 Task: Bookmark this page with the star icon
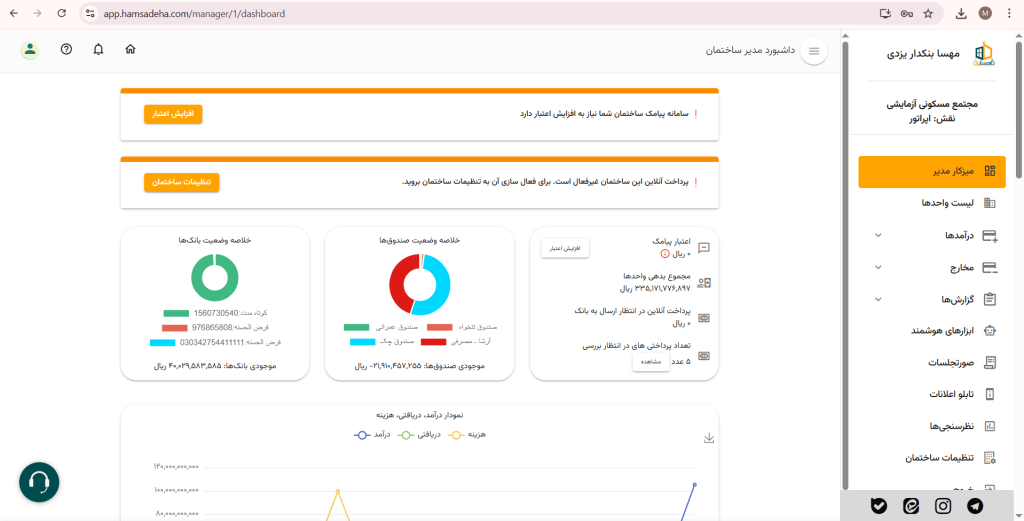click(928, 14)
